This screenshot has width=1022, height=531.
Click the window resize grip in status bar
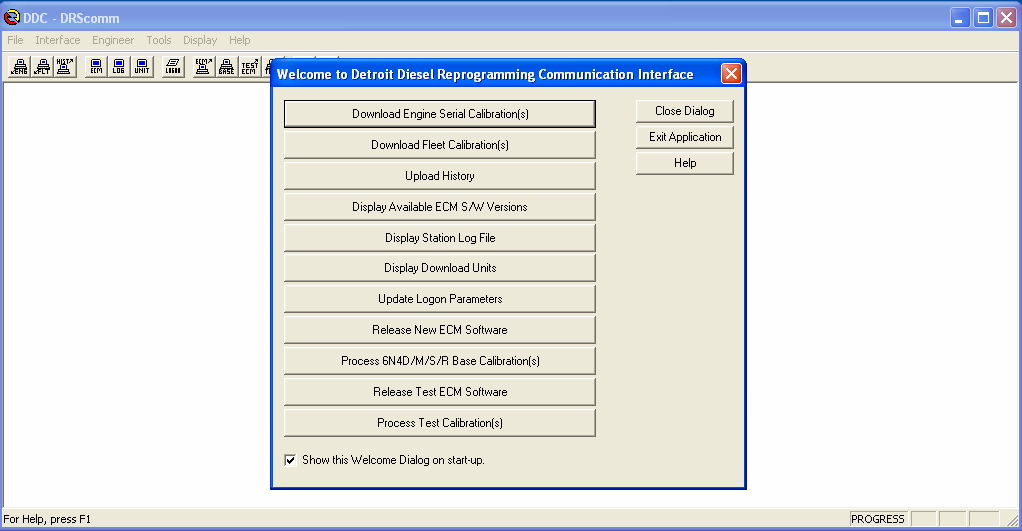pos(1013,520)
